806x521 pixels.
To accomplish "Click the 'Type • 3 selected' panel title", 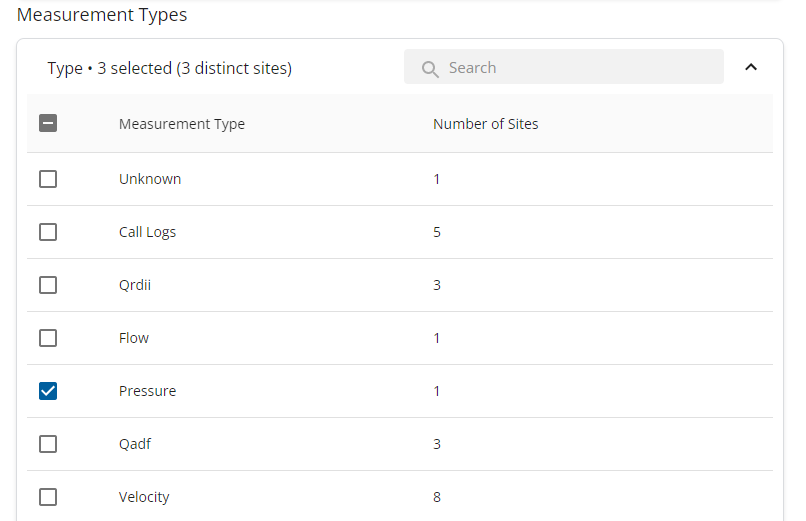I will [x=170, y=68].
